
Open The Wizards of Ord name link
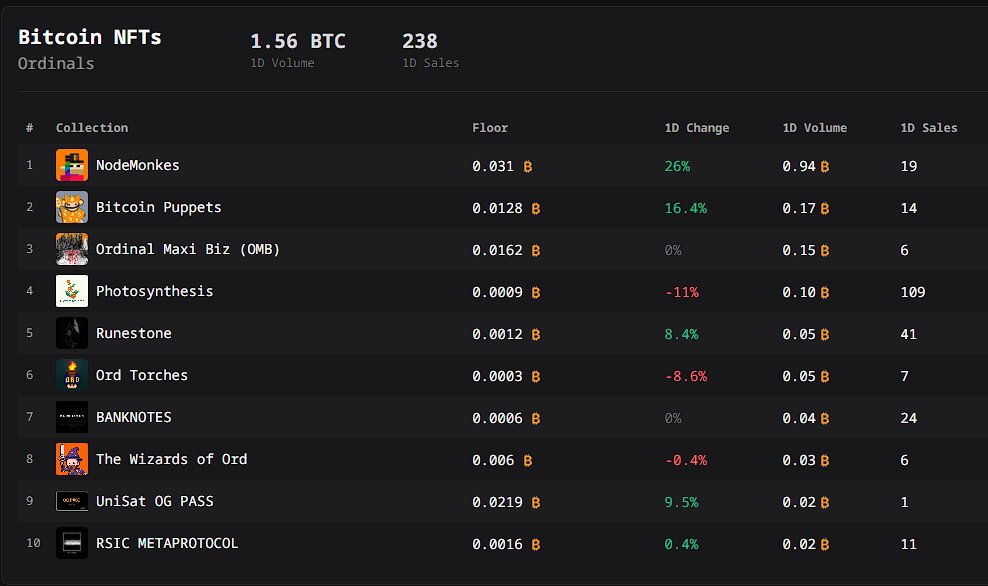tap(171, 459)
